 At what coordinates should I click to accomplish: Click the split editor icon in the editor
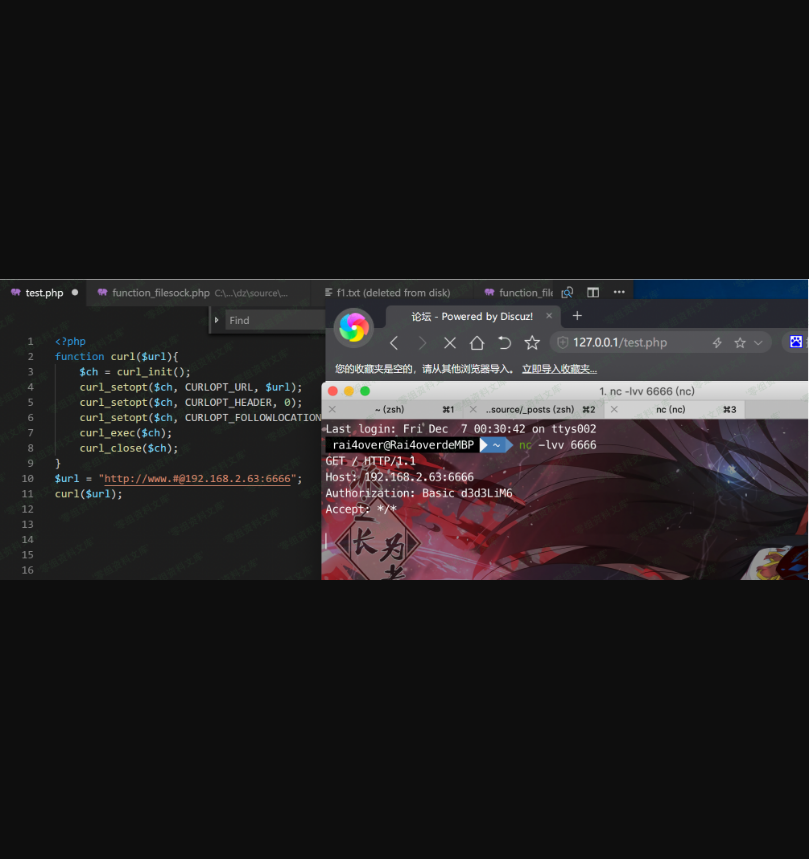tap(593, 292)
